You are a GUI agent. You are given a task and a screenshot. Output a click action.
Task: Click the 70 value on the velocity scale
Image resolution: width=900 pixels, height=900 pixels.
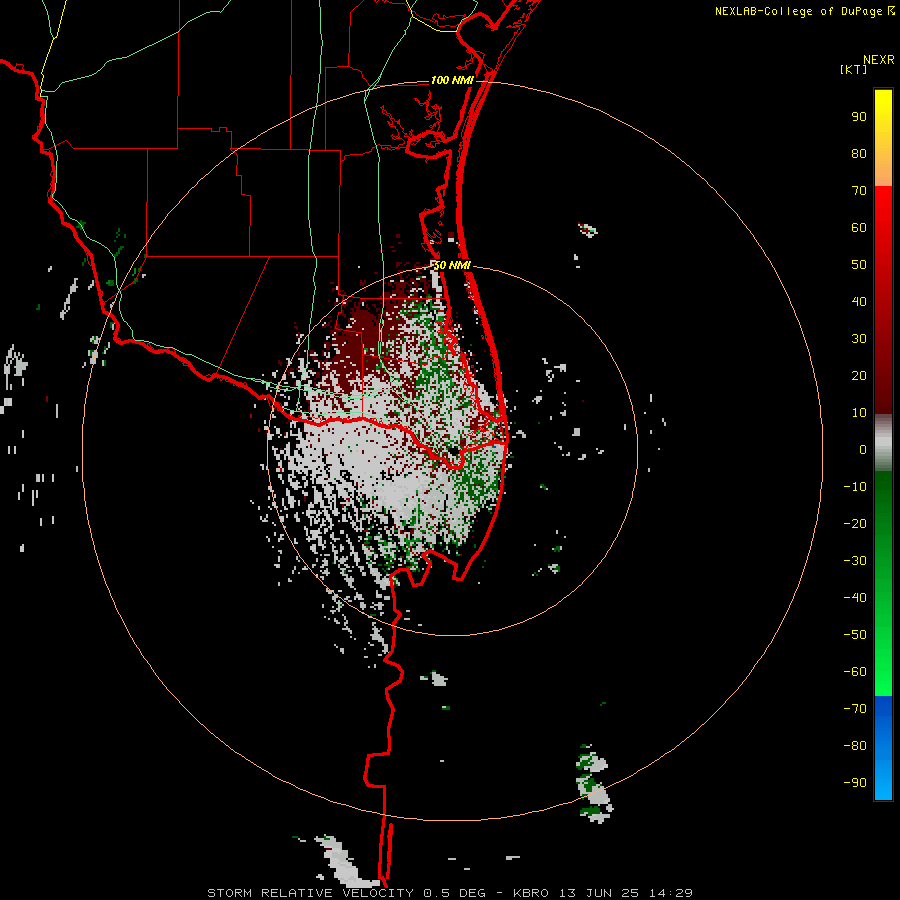[859, 191]
